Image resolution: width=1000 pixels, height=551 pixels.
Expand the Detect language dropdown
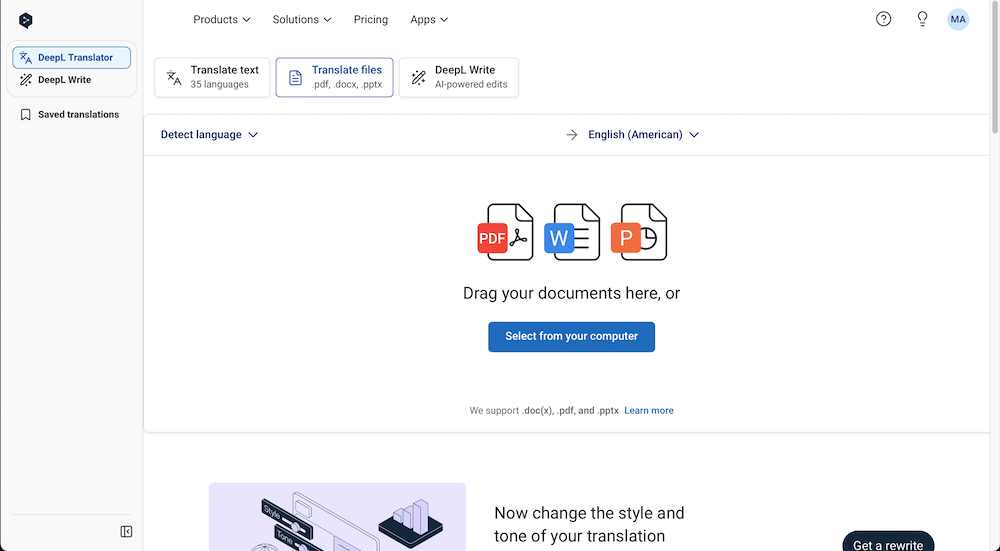tap(209, 135)
